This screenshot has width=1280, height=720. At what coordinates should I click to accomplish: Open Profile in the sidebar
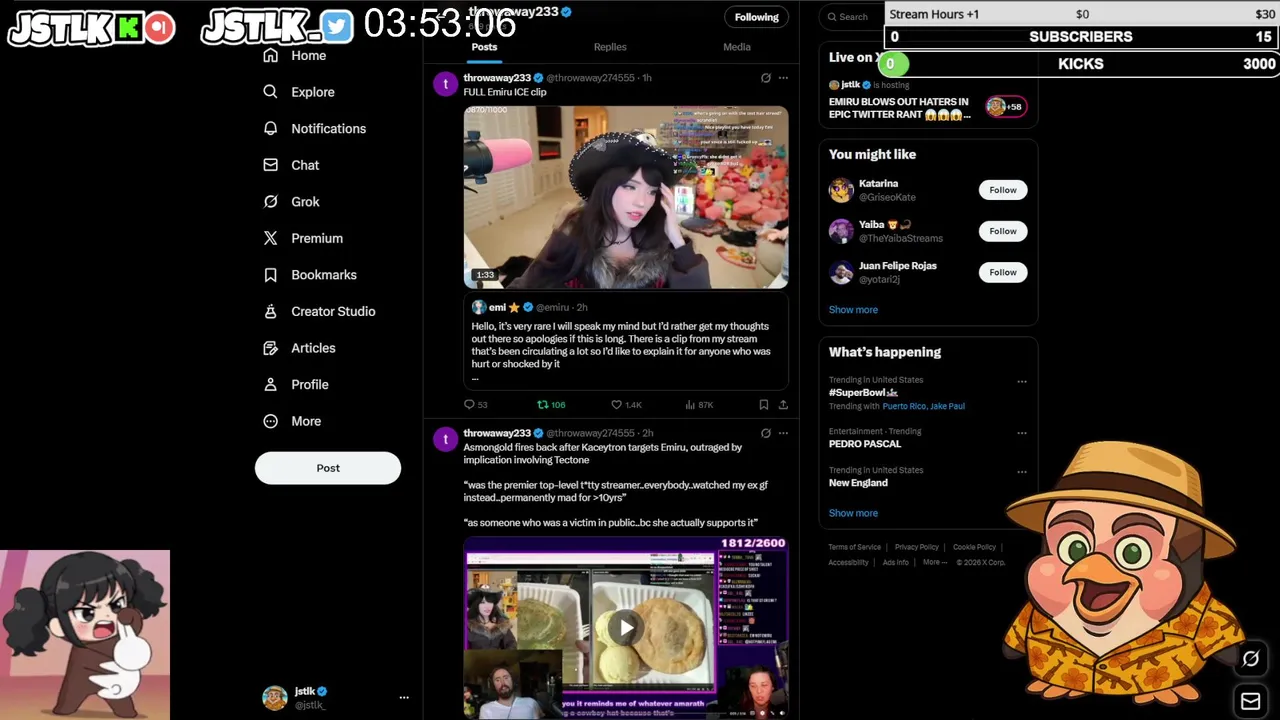click(x=296, y=385)
